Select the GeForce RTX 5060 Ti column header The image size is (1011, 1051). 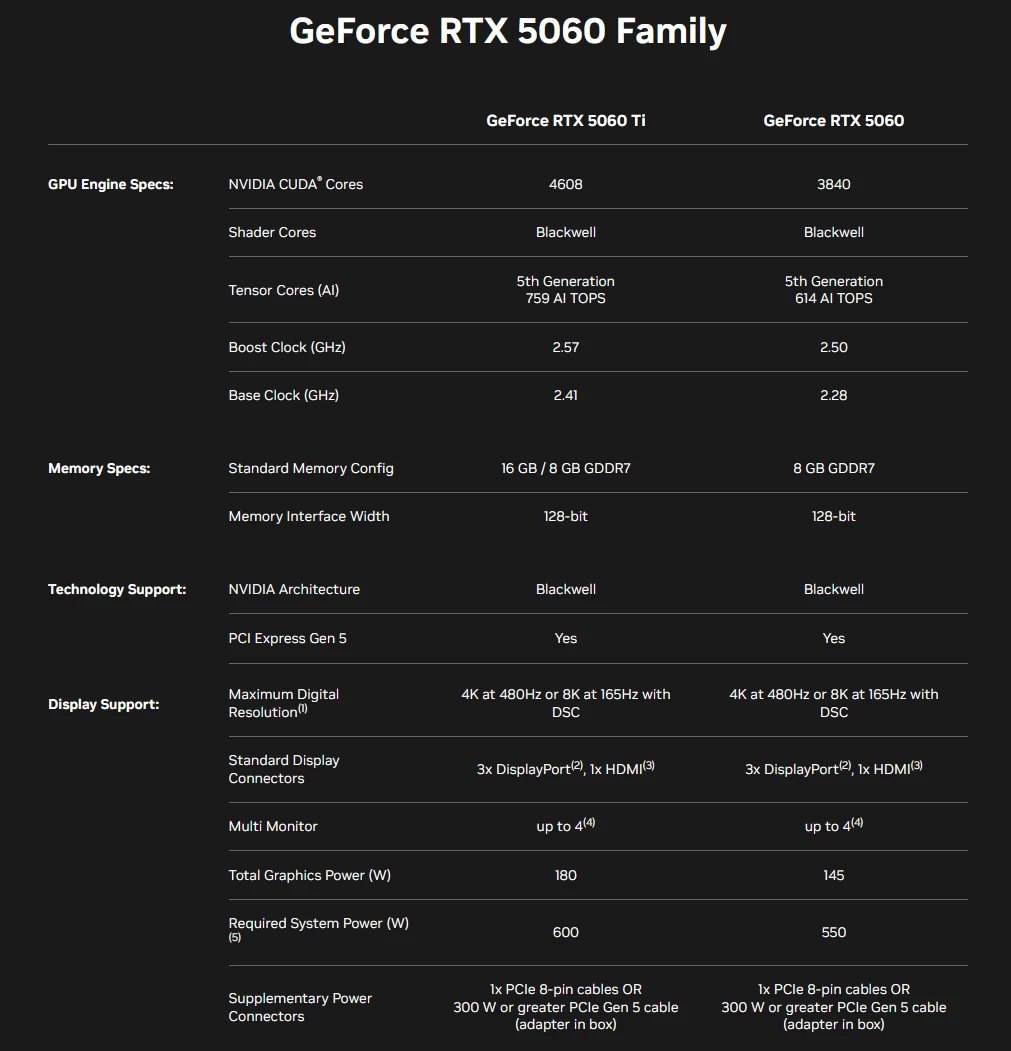click(565, 120)
